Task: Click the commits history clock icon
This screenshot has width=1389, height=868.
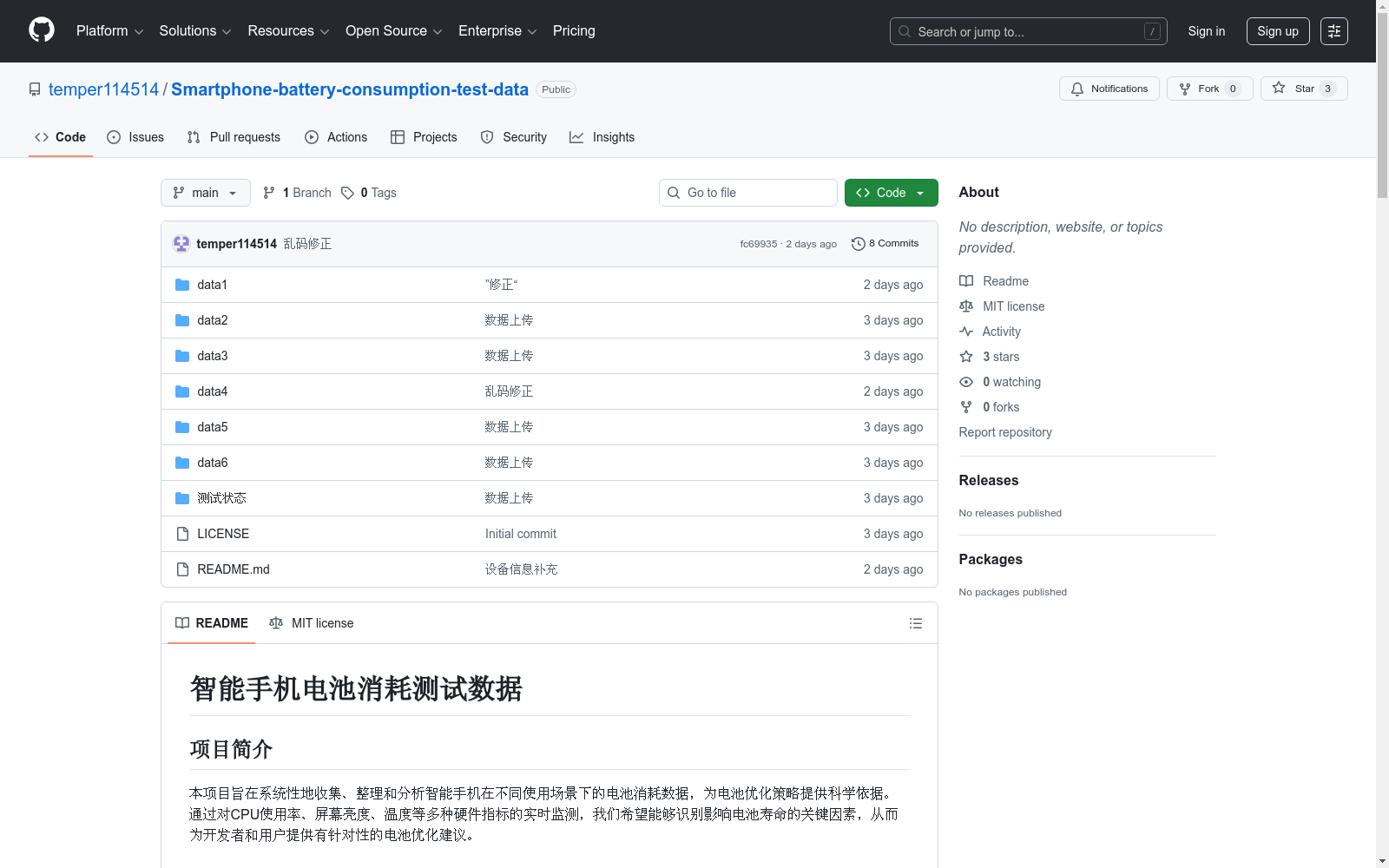Action: (x=859, y=244)
